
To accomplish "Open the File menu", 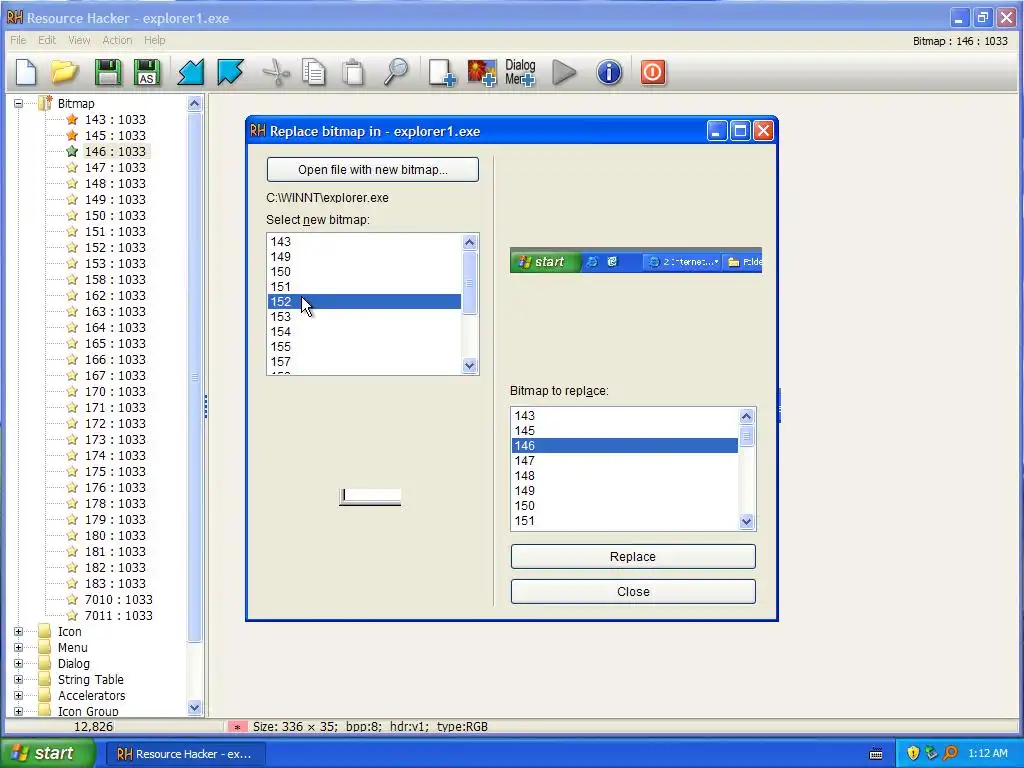I will [18, 40].
